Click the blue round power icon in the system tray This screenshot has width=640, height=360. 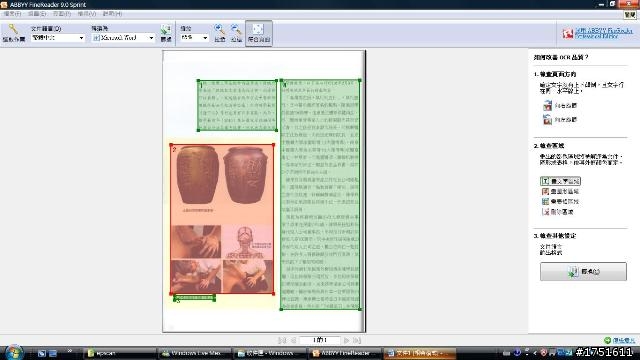517,352
